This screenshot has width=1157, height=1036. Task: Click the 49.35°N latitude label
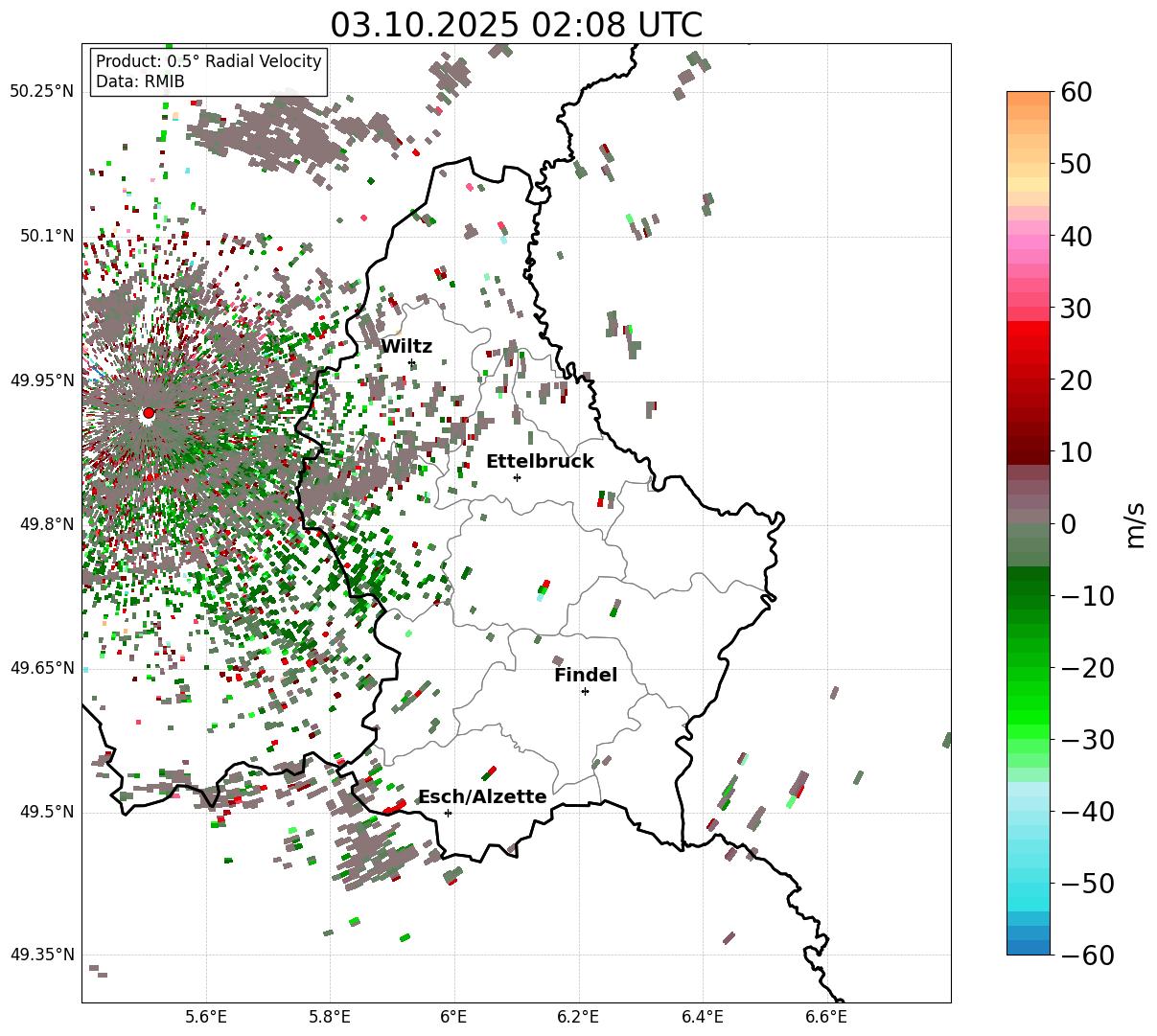click(x=41, y=955)
